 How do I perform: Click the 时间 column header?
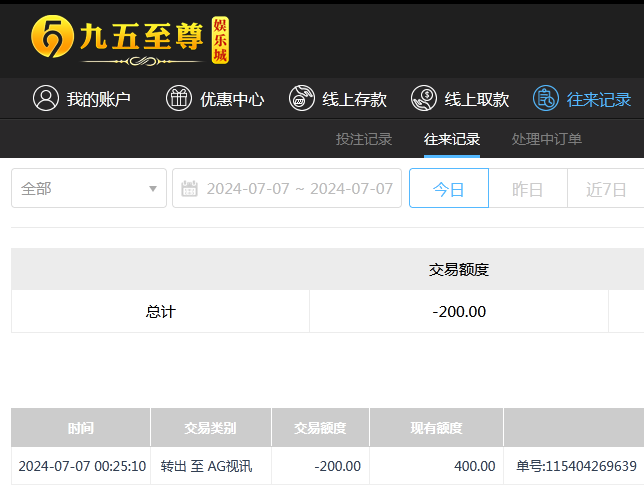(80, 428)
